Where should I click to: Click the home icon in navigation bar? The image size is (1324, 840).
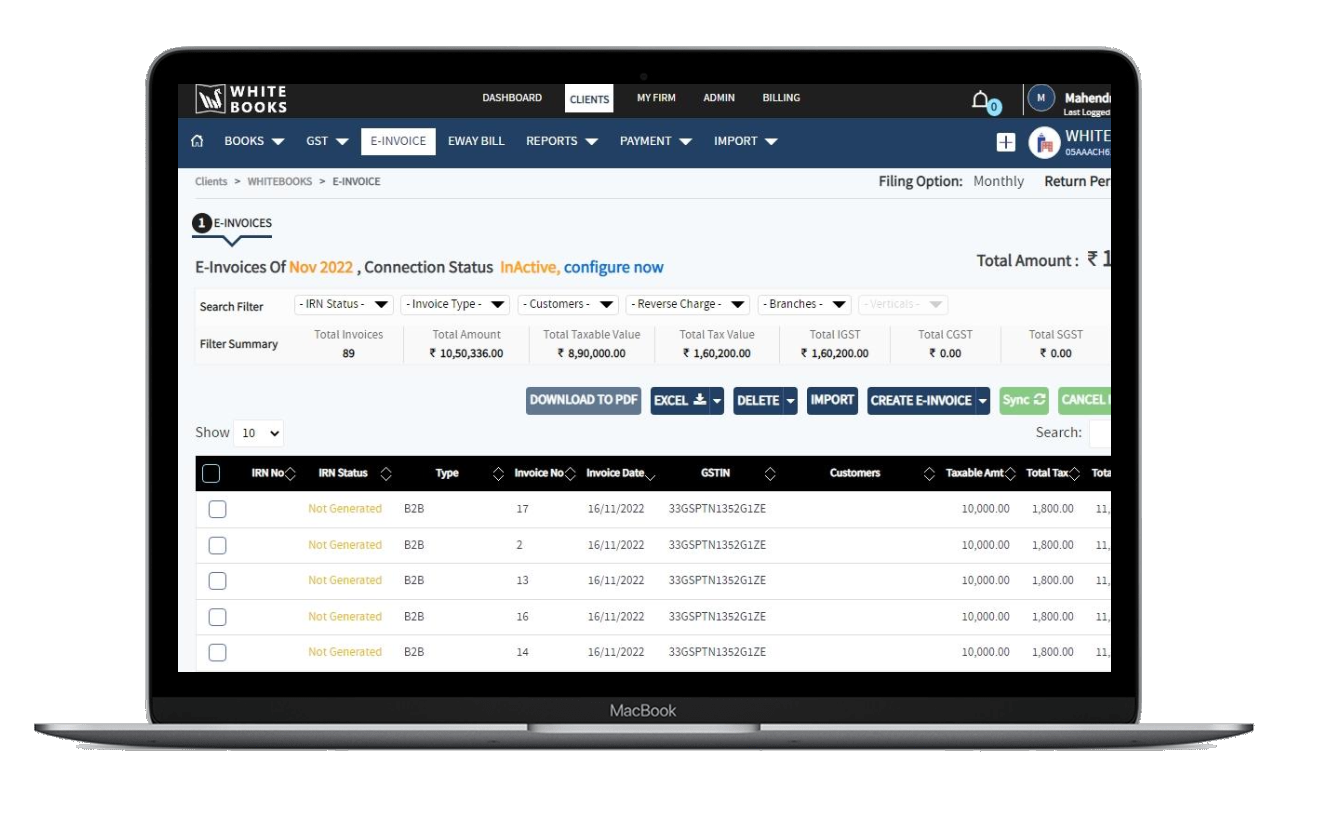click(x=197, y=141)
